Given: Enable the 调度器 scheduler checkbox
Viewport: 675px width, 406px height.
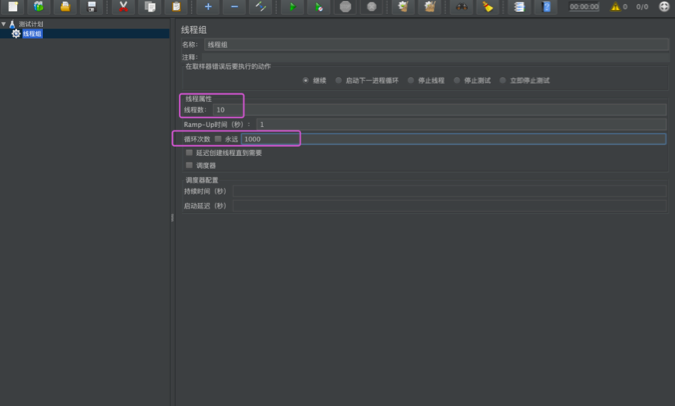Looking at the screenshot, I should tap(189, 165).
